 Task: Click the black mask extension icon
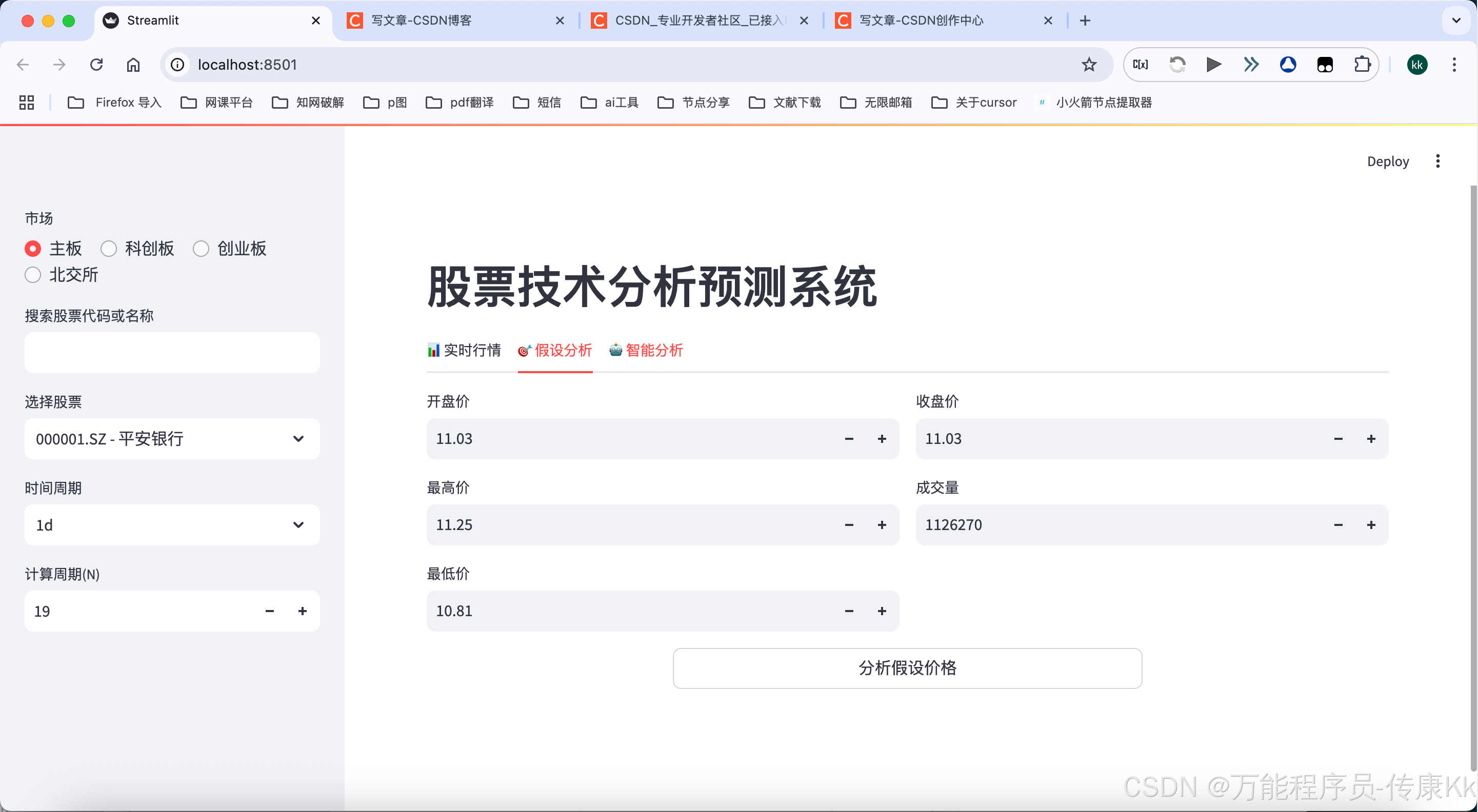pos(1325,65)
